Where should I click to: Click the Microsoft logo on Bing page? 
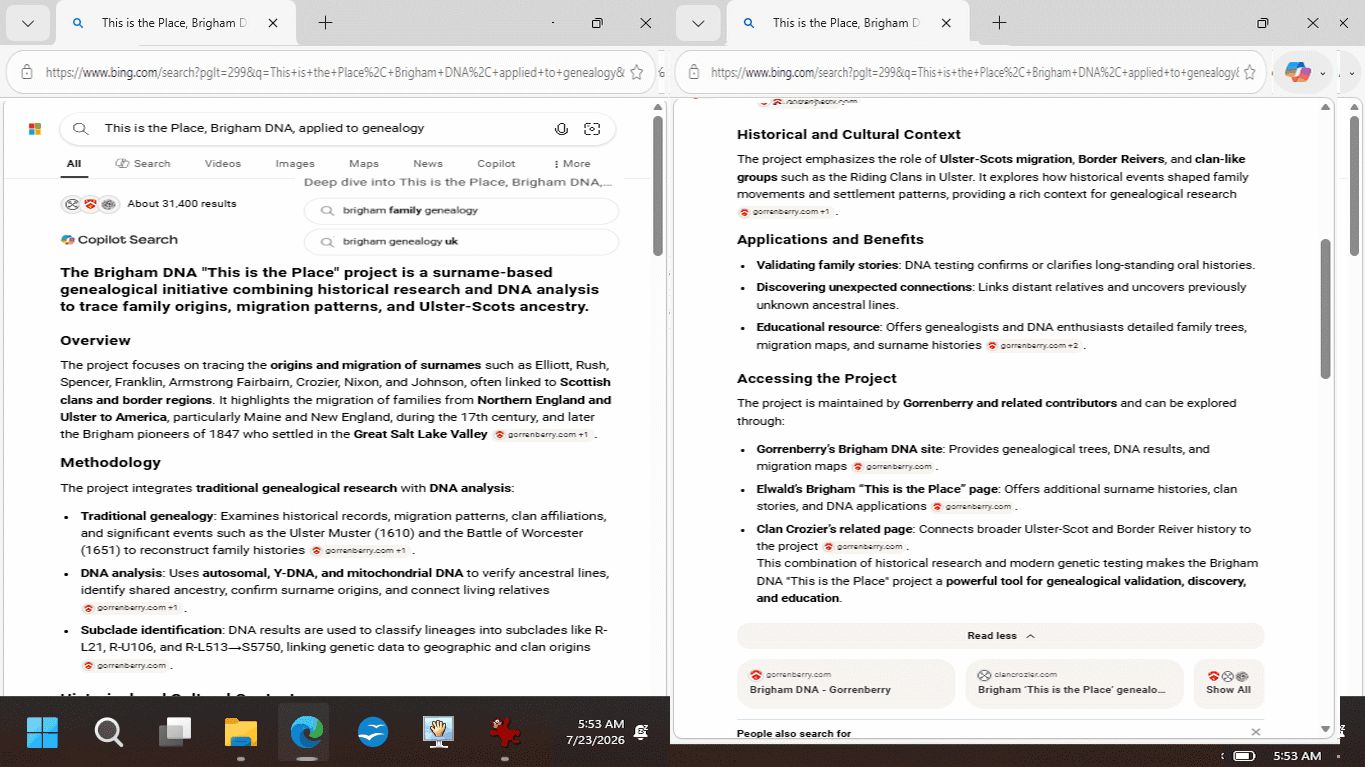point(35,129)
